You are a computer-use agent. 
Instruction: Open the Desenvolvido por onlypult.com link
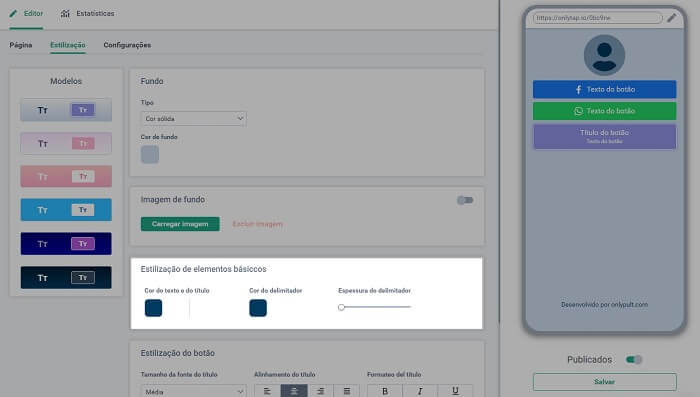coord(604,305)
